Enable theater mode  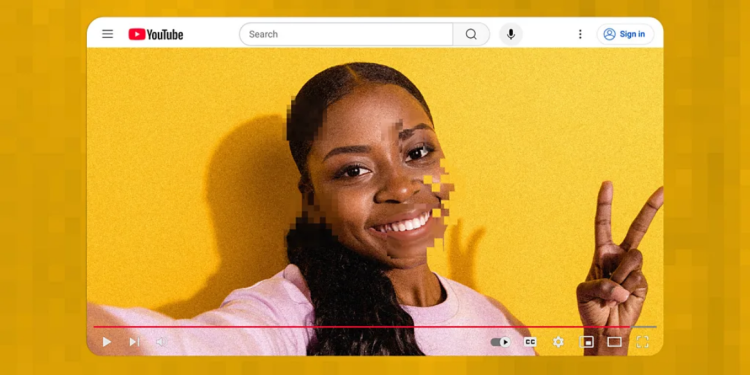point(615,342)
